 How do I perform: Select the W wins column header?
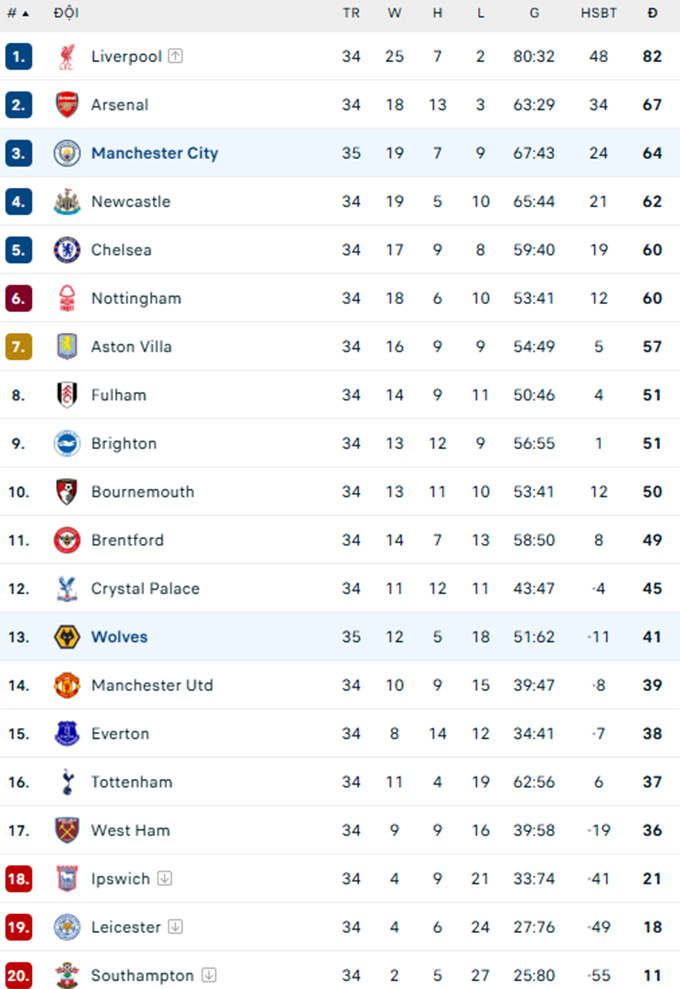[x=395, y=14]
